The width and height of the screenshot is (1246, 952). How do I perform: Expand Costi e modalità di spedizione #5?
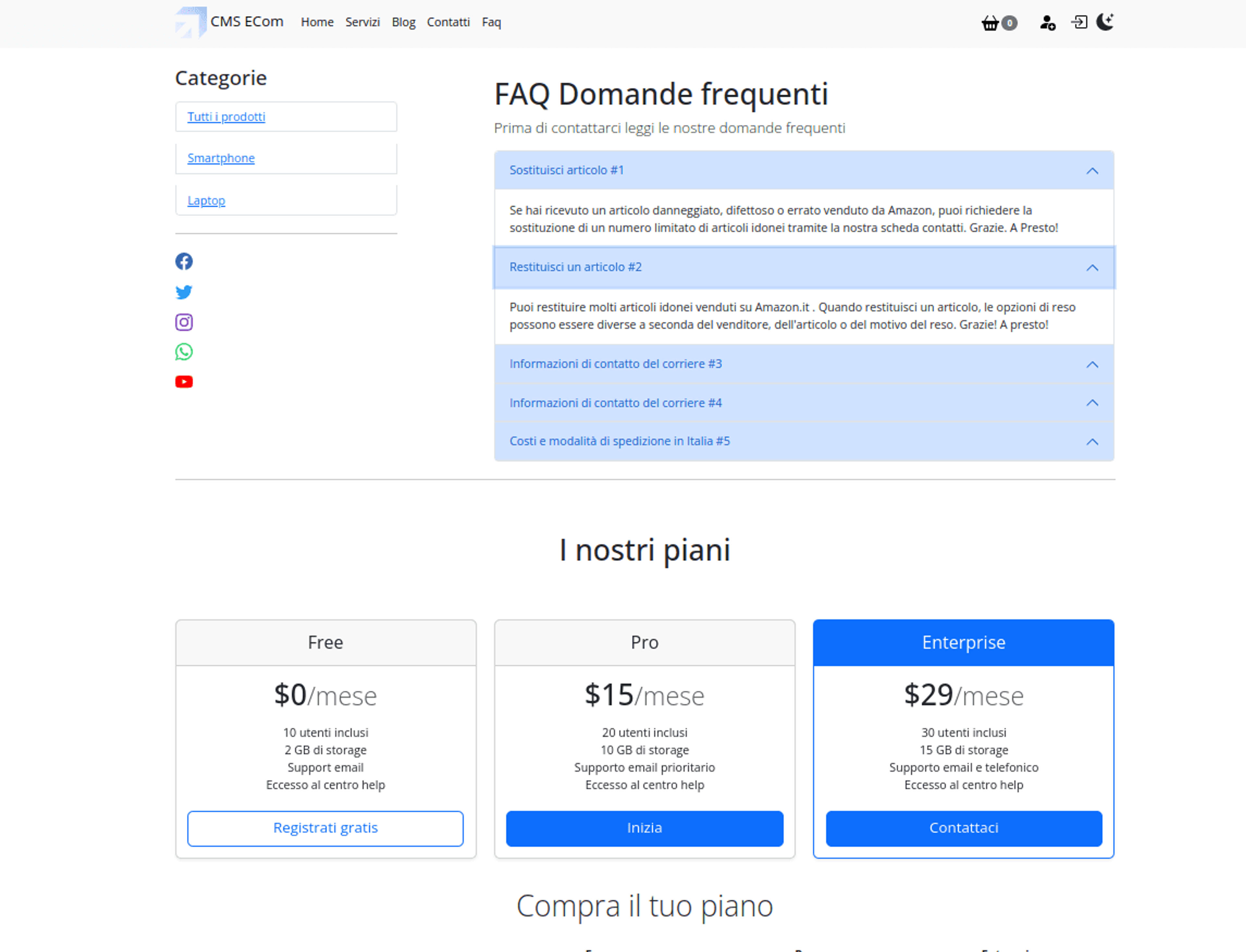coord(804,441)
